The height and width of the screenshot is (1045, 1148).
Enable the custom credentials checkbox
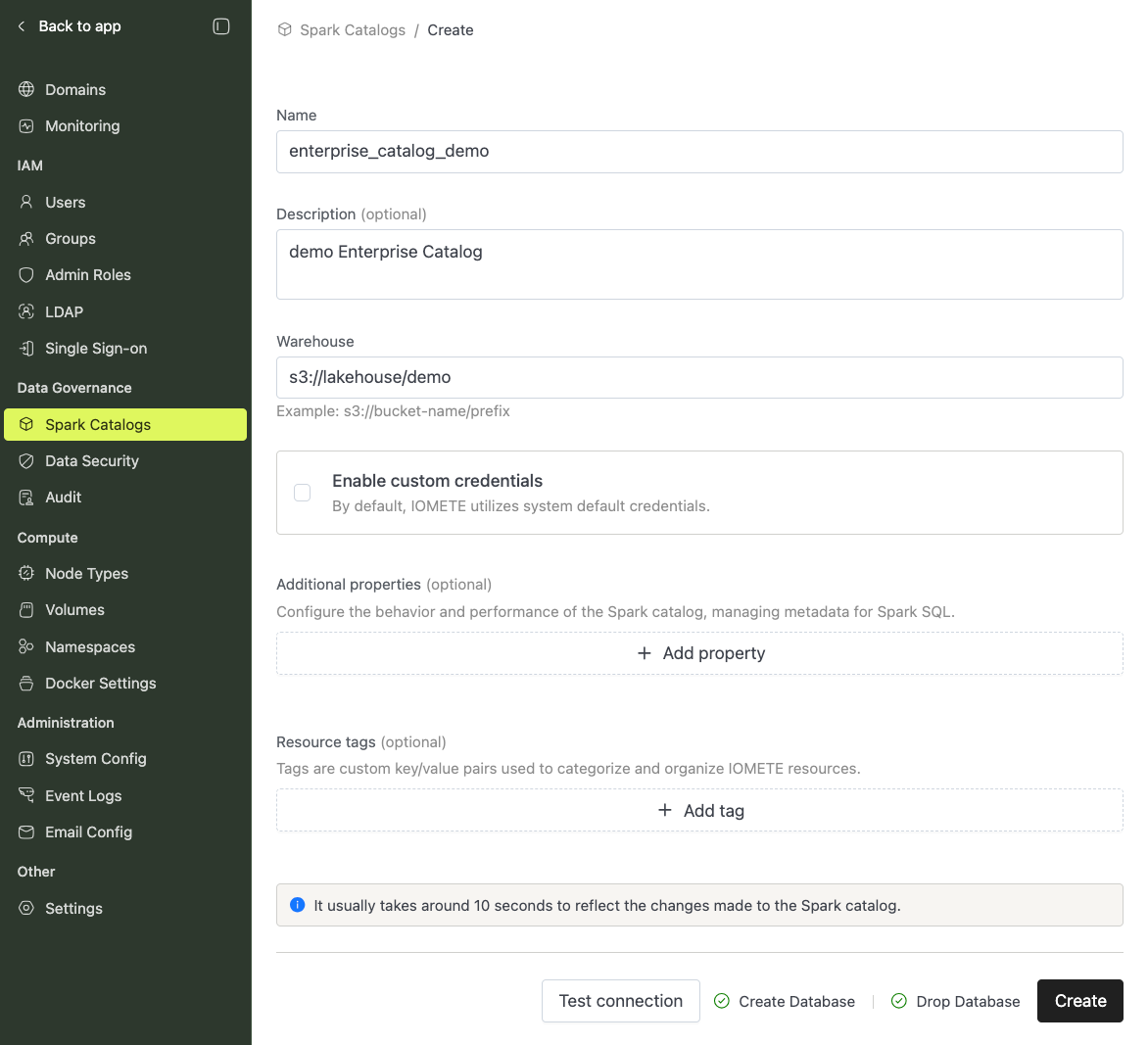click(x=302, y=493)
